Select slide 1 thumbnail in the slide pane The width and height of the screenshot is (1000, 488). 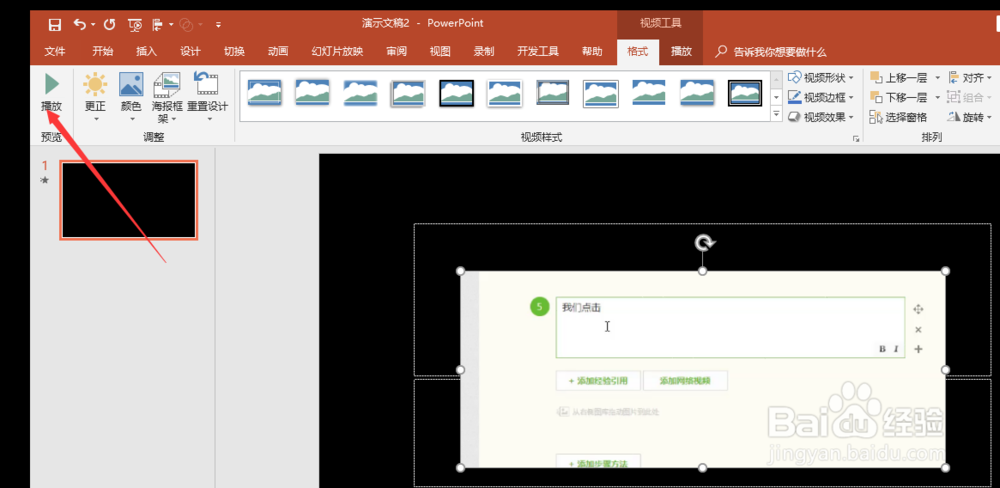click(129, 200)
